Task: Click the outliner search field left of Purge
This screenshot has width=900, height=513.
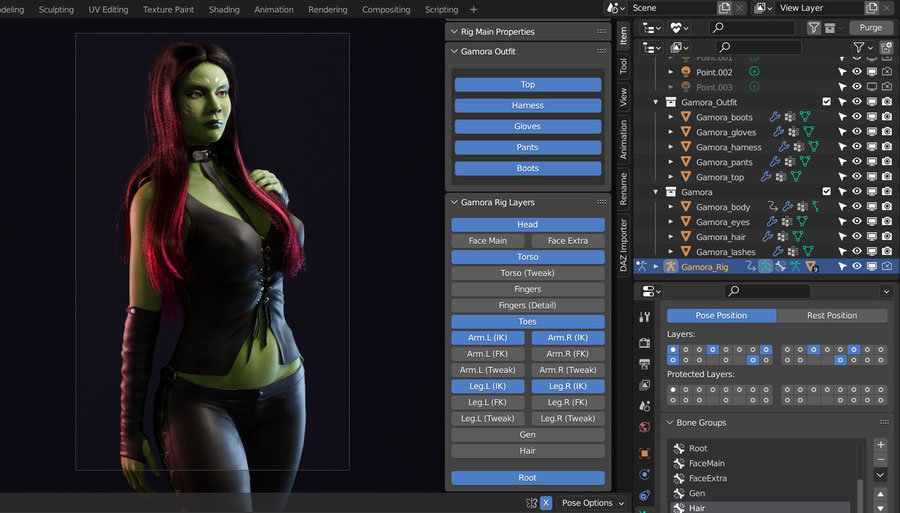Action: click(x=752, y=27)
